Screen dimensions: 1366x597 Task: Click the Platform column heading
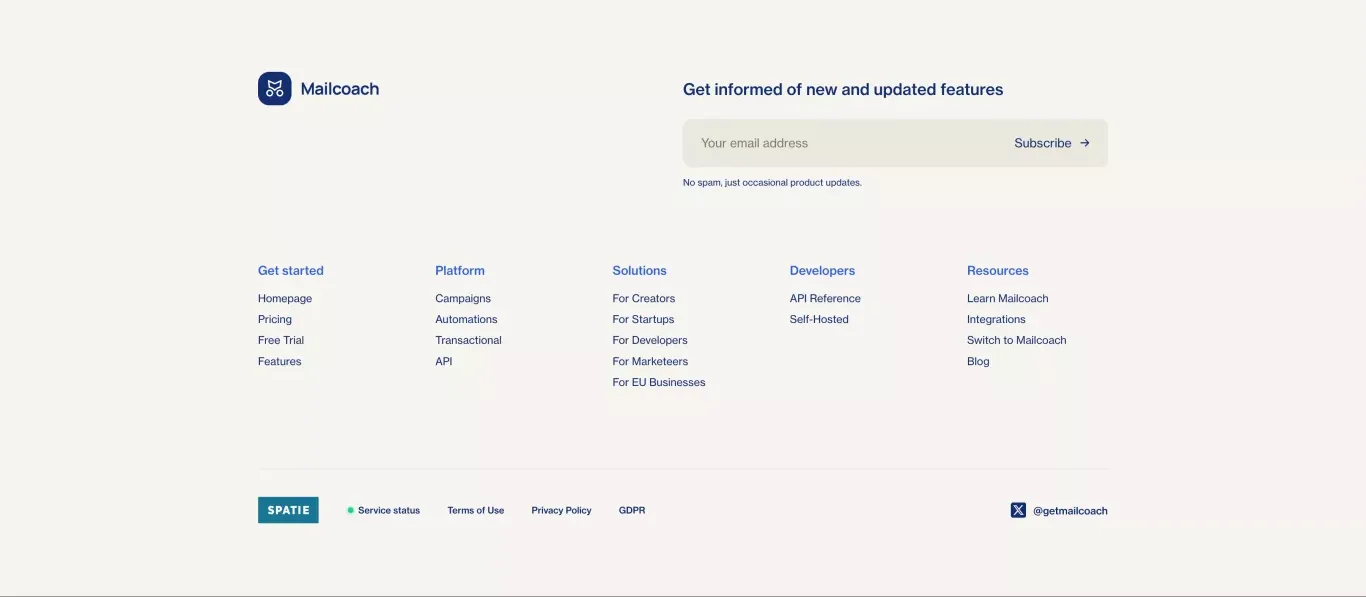point(460,270)
